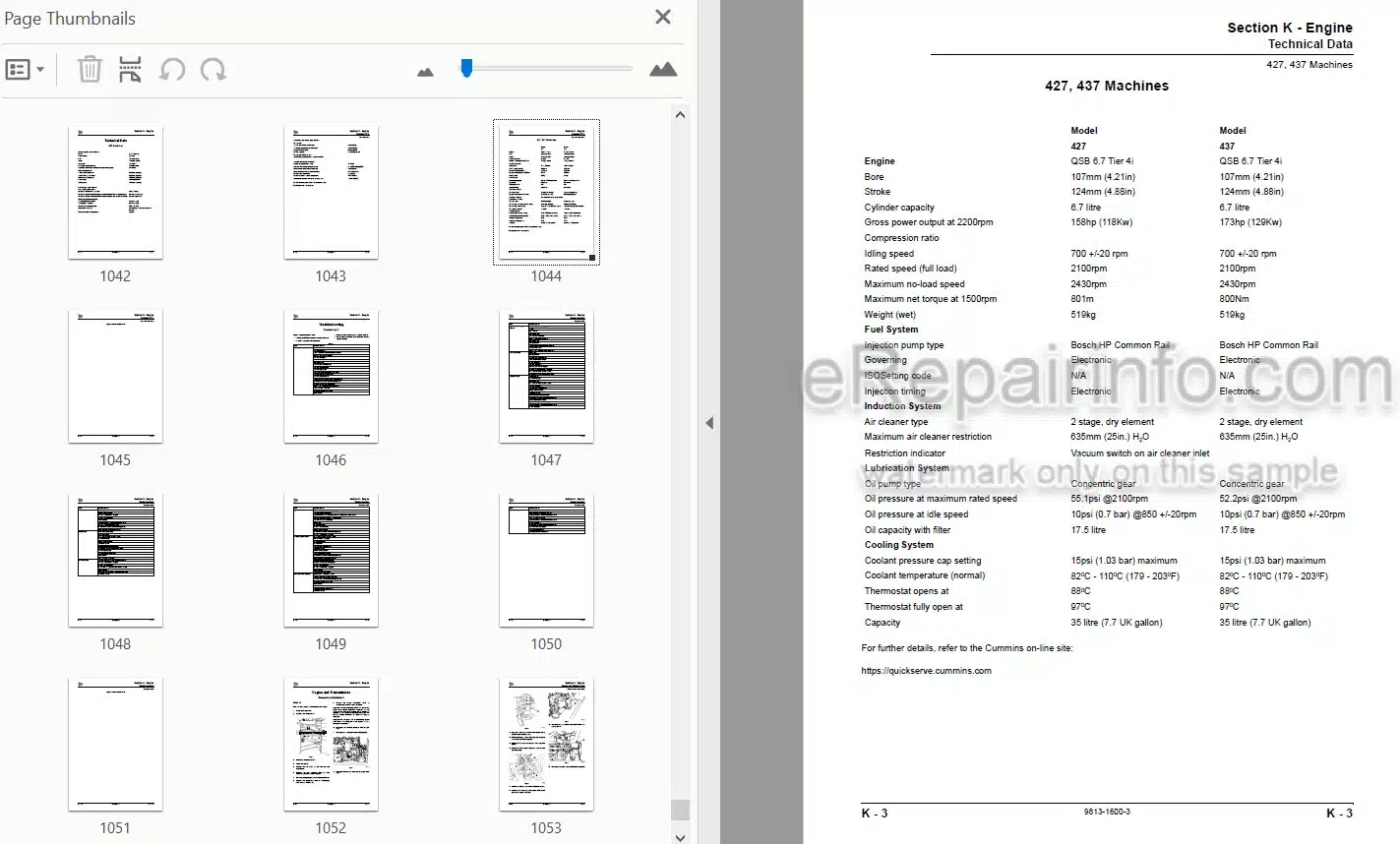Viewport: 1400px width, 844px height.
Task: Select page 1043 thumbnail
Action: 331,193
